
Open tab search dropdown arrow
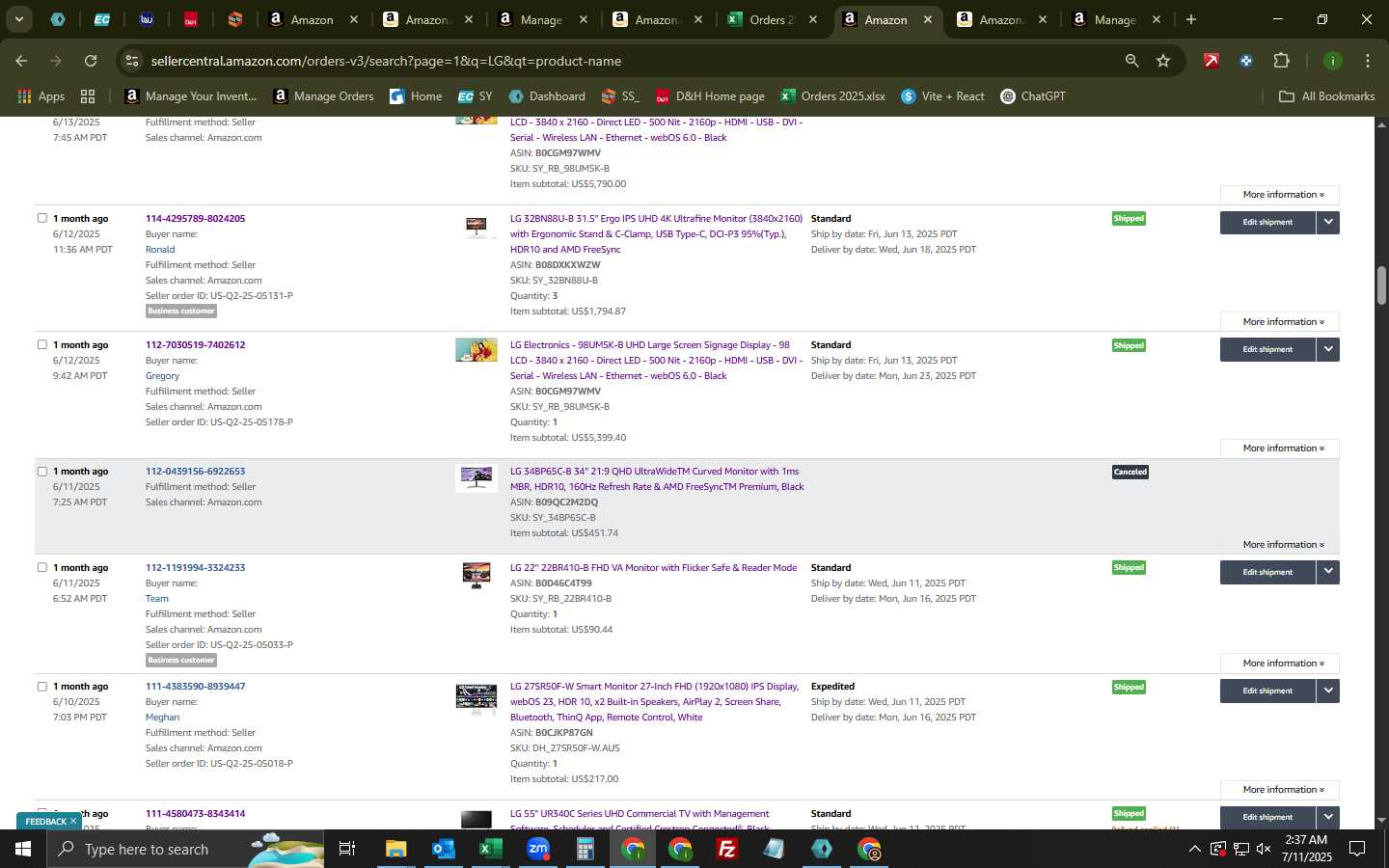(18, 19)
